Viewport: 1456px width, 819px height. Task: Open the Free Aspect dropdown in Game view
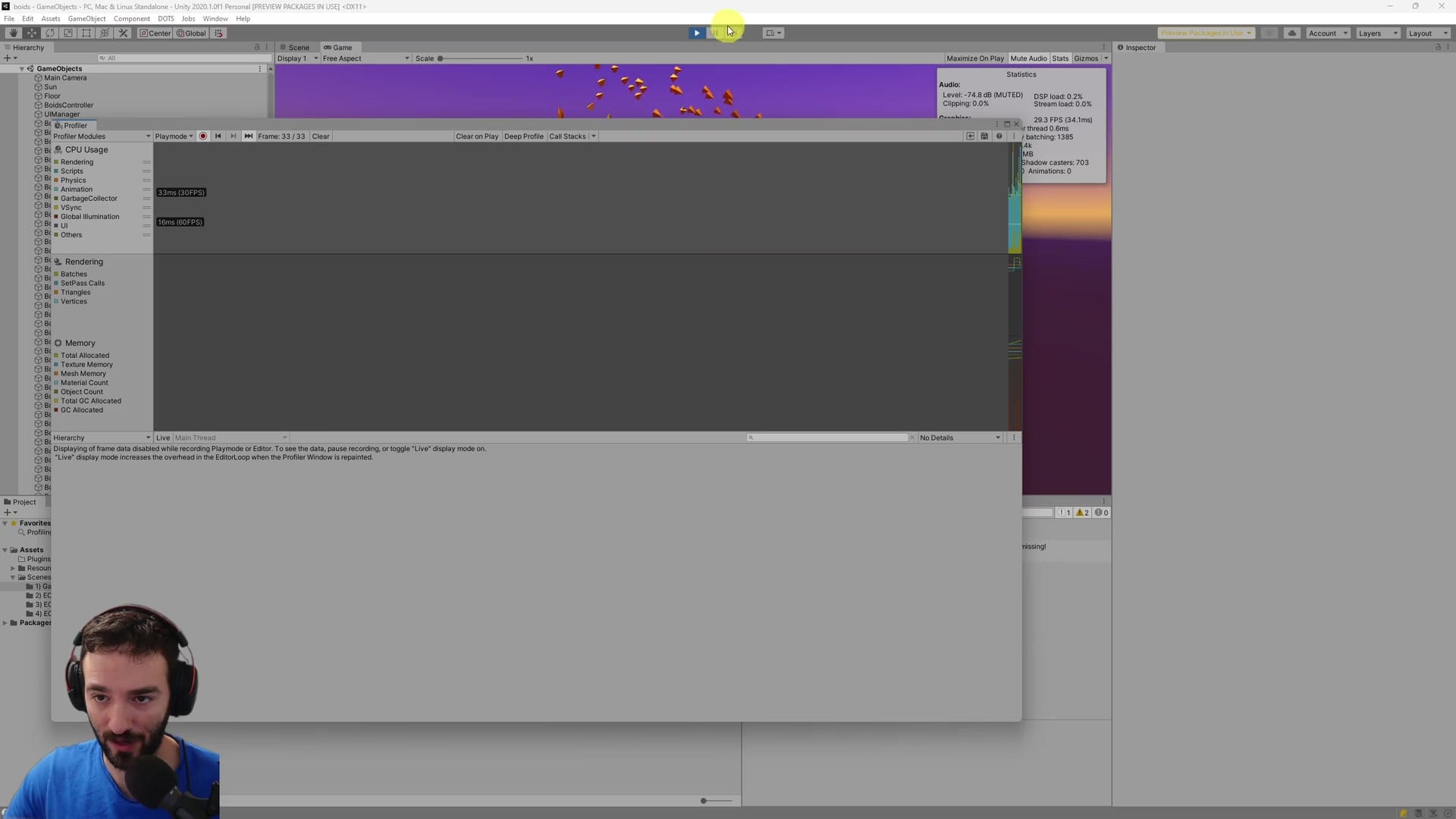(364, 58)
